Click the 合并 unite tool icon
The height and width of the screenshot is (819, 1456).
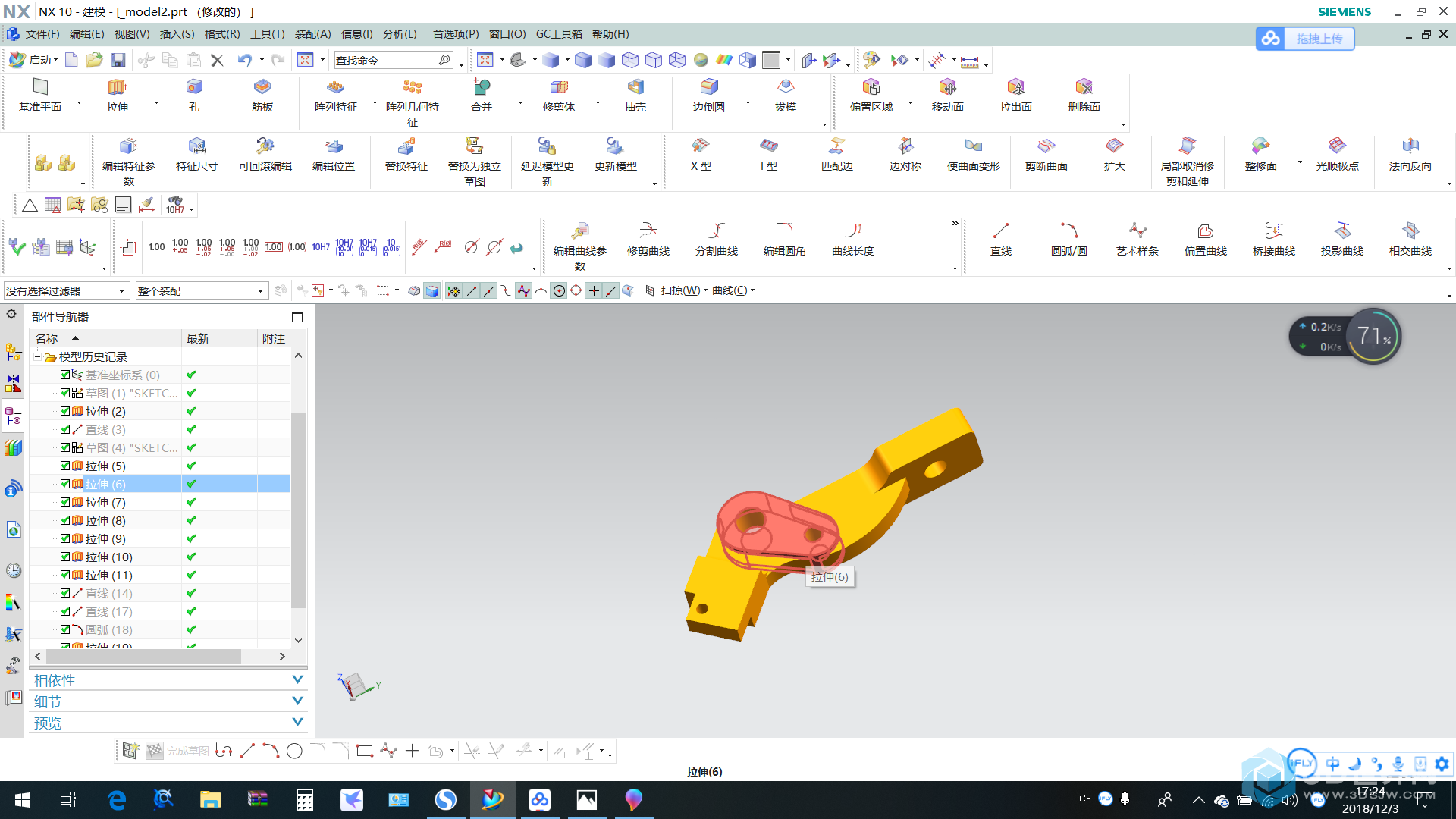tap(482, 87)
